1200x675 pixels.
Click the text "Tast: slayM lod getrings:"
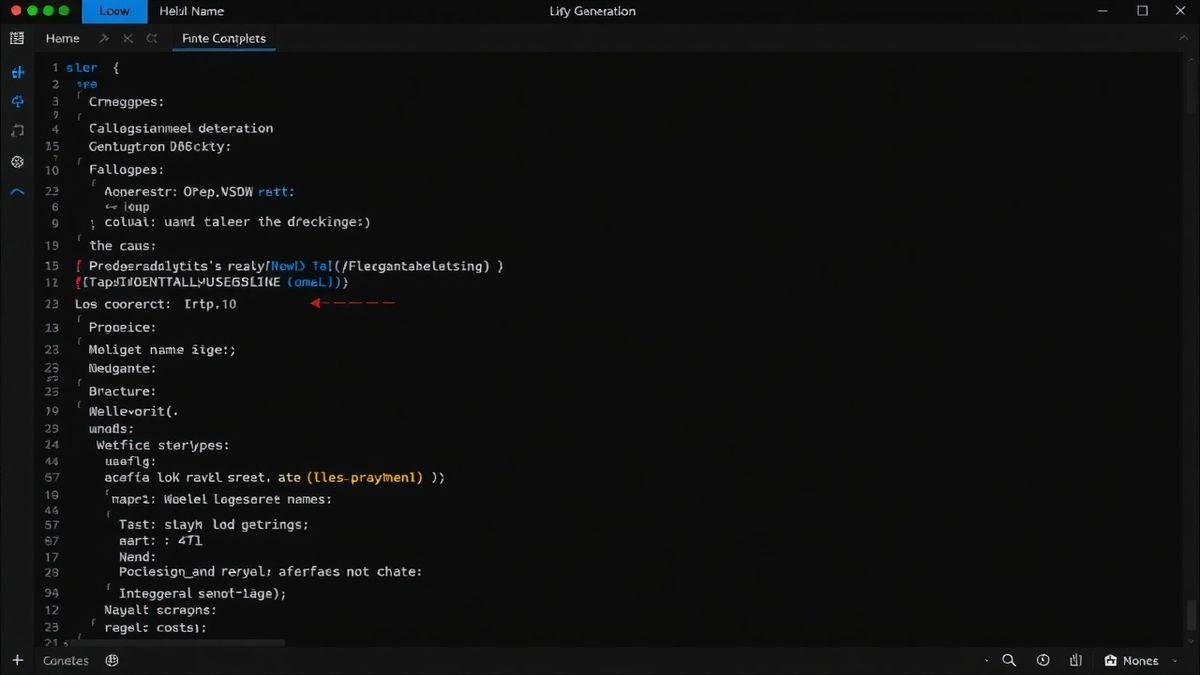pos(213,524)
